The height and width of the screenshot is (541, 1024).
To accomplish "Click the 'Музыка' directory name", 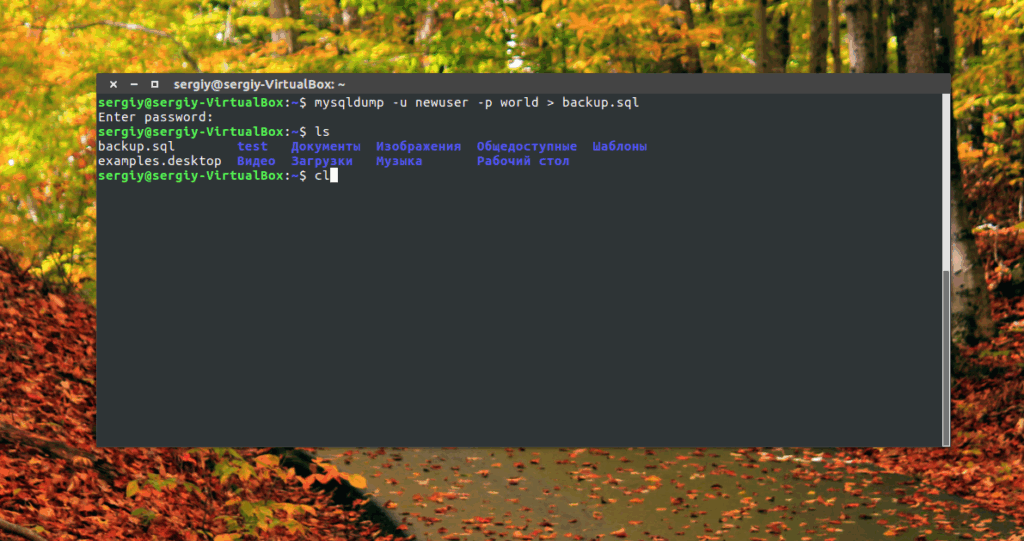I will pos(399,161).
